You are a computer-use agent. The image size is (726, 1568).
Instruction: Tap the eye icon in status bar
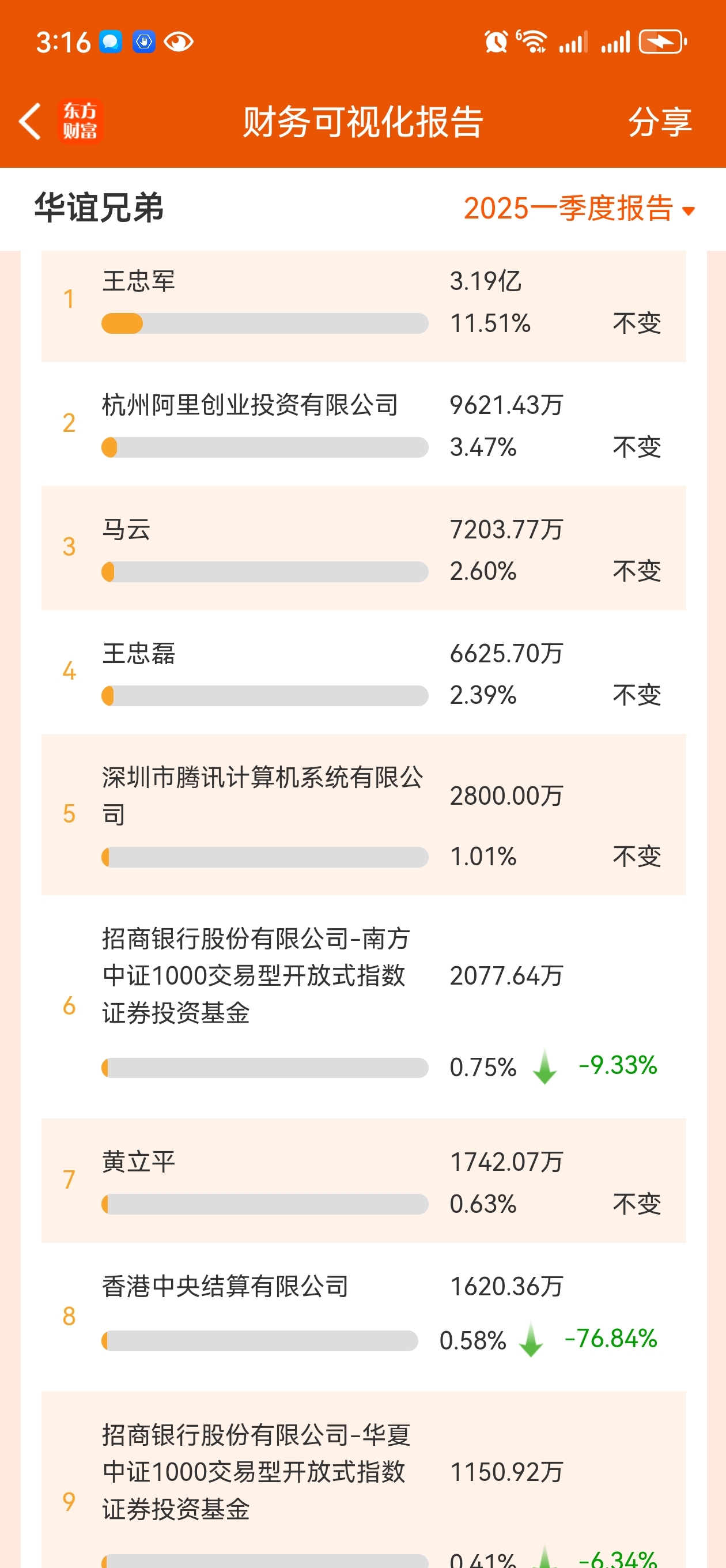pos(178,42)
